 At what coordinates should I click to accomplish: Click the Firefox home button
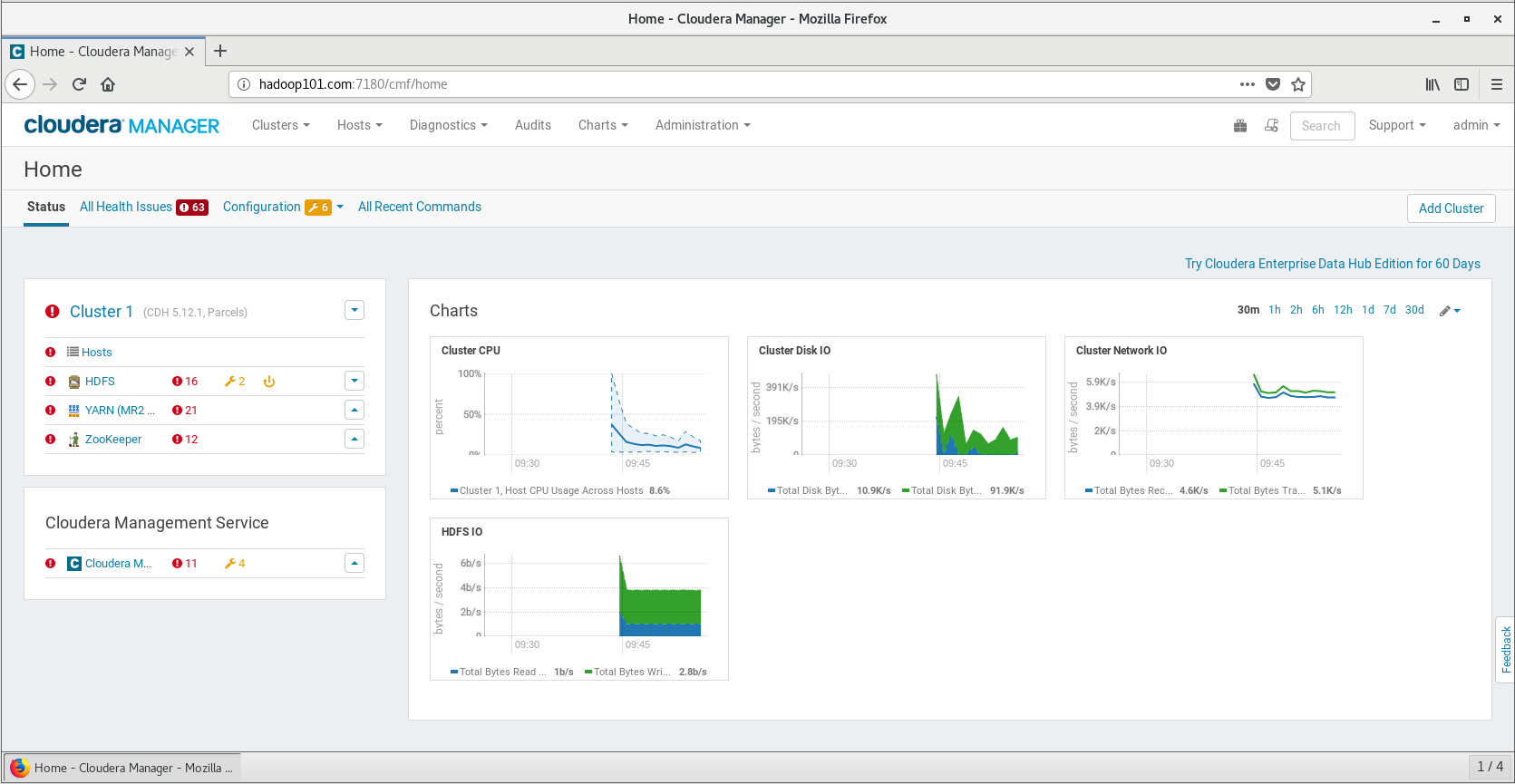108,84
